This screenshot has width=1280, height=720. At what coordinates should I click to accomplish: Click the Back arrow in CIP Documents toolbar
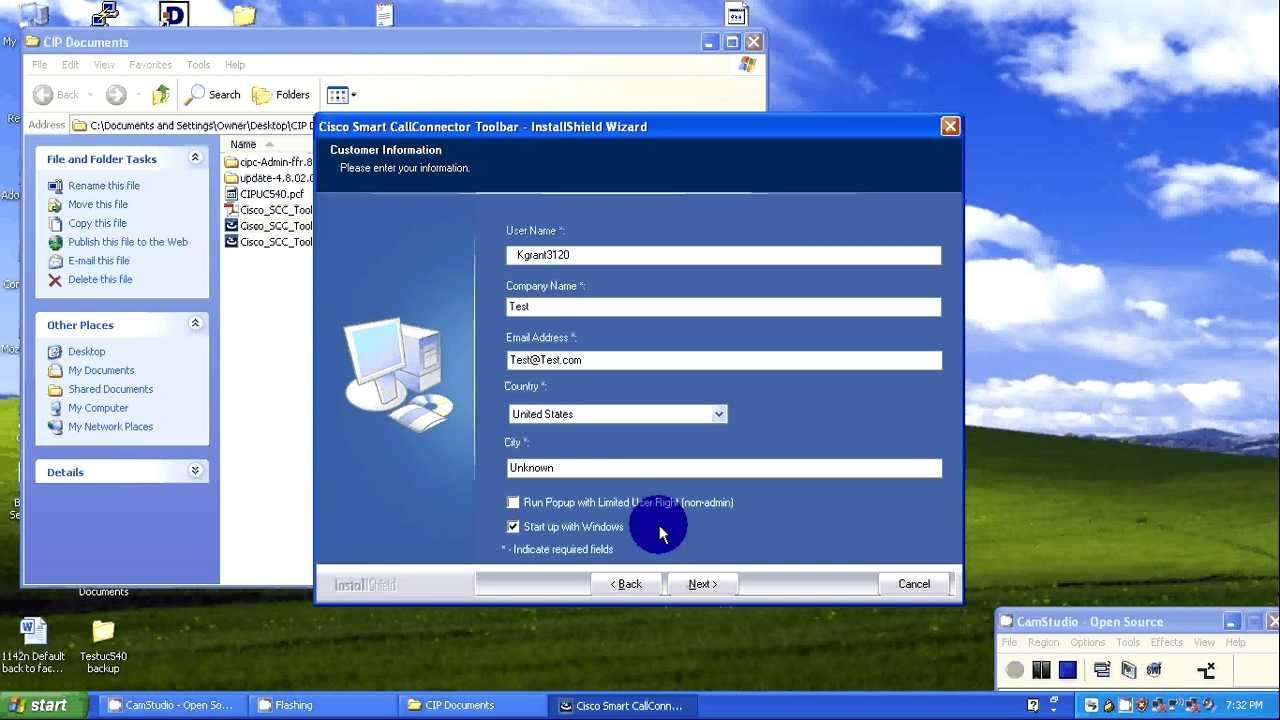tap(43, 95)
